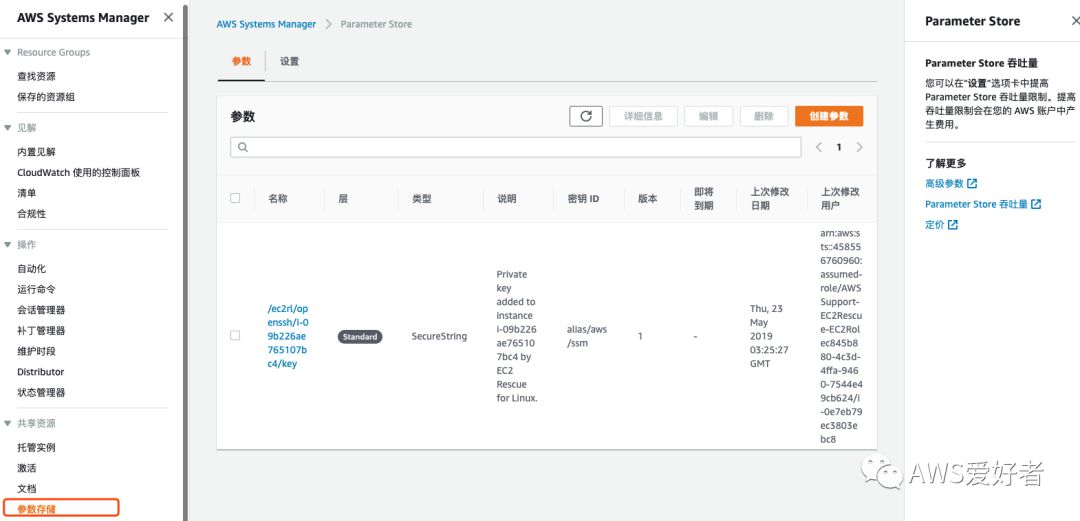Switch to the 参数 tab

tap(241, 61)
